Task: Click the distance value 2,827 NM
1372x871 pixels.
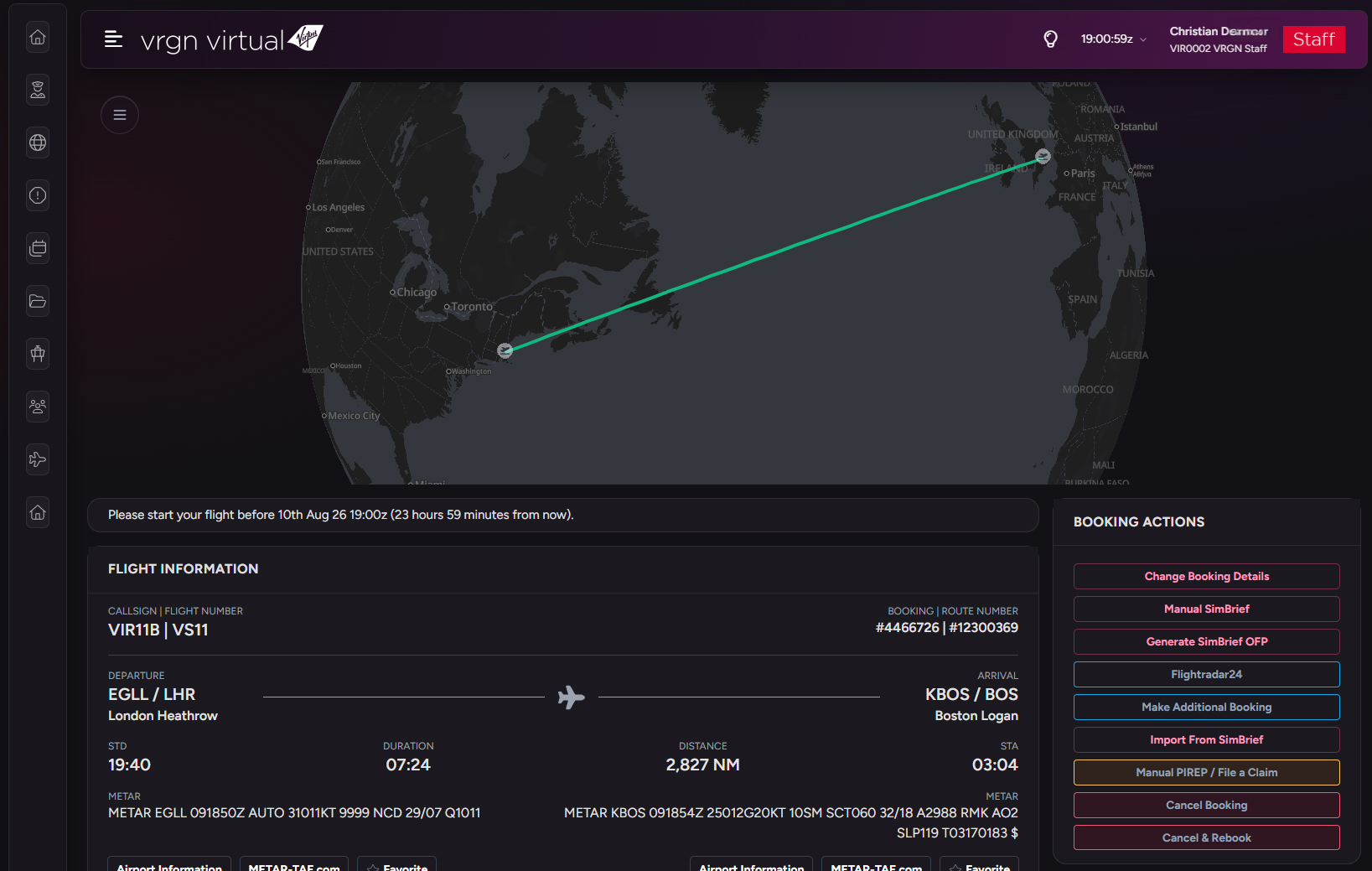Action: click(x=702, y=765)
